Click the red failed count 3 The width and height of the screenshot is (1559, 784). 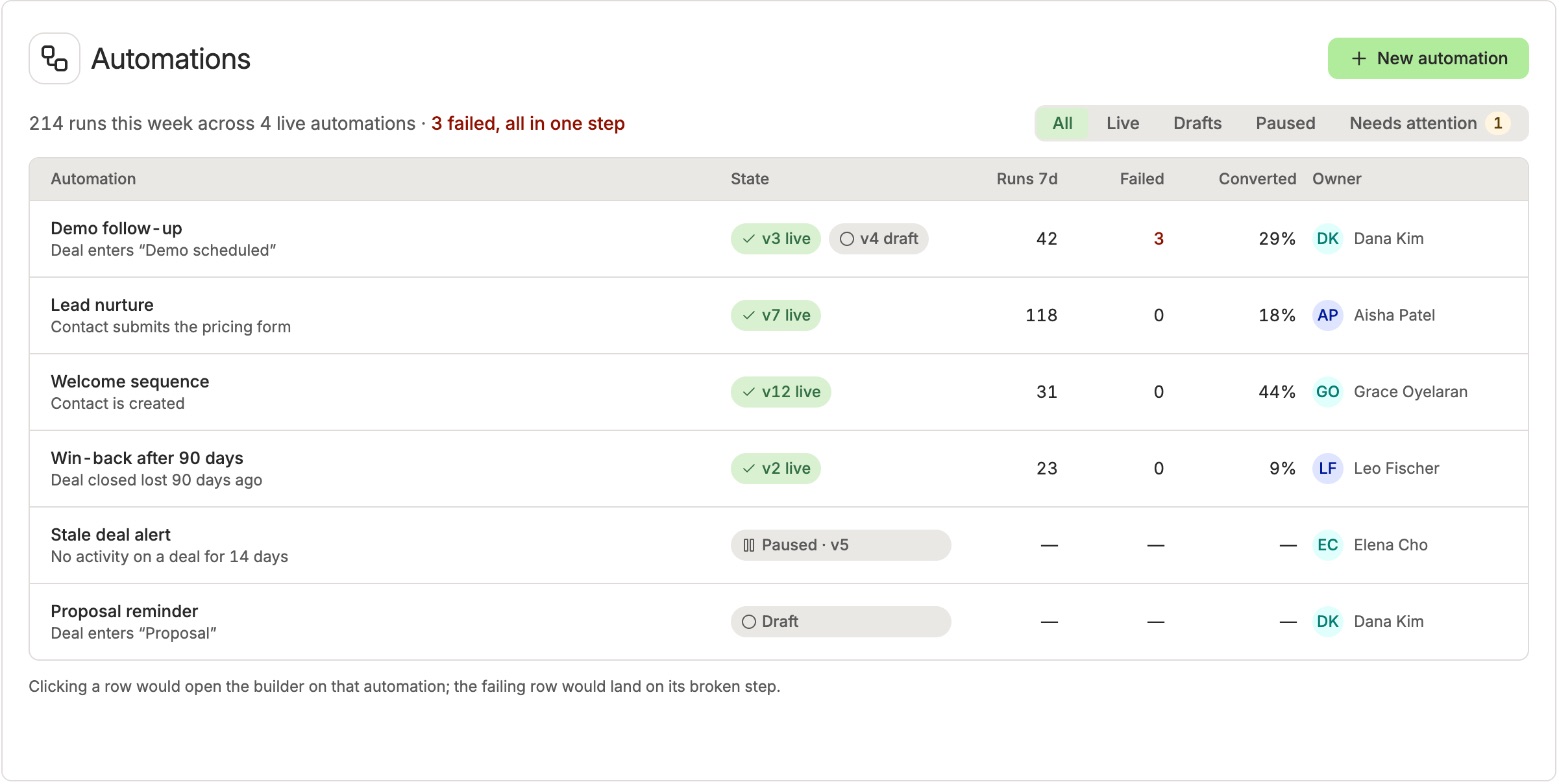[x=1158, y=239]
